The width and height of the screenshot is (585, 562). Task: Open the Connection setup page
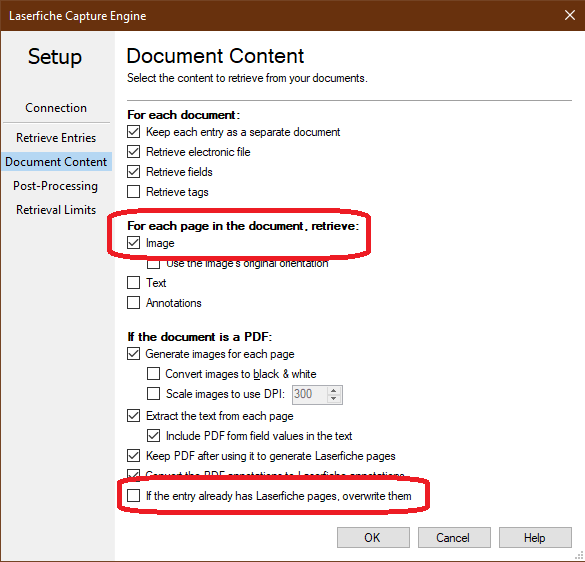56,108
